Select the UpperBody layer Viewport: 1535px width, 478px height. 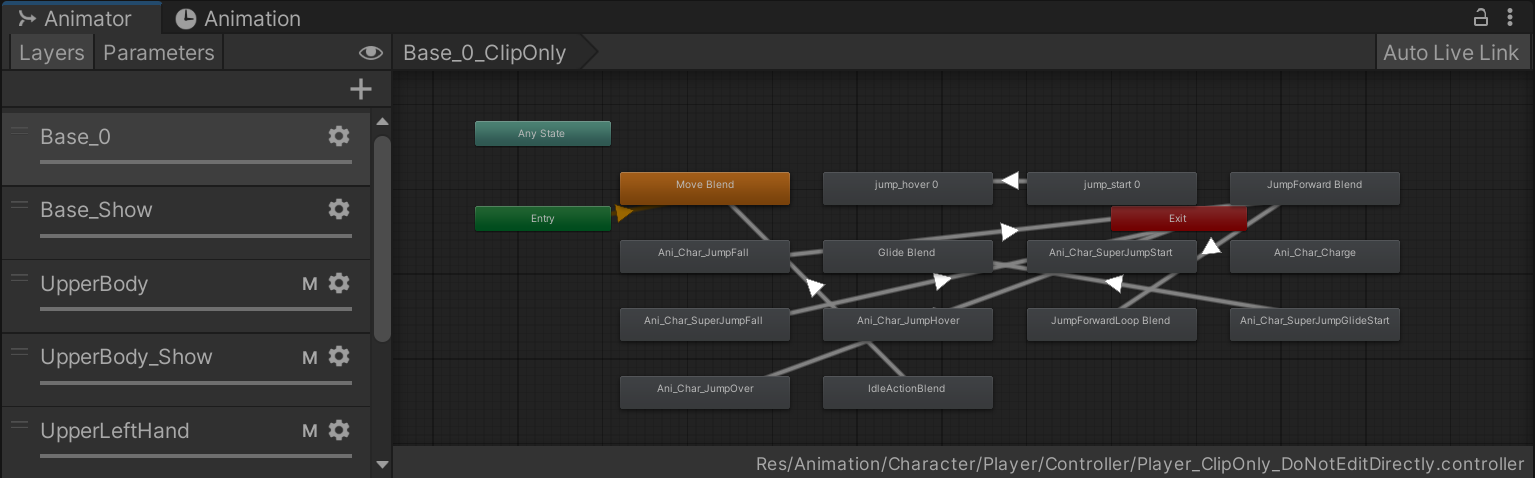(x=186, y=296)
